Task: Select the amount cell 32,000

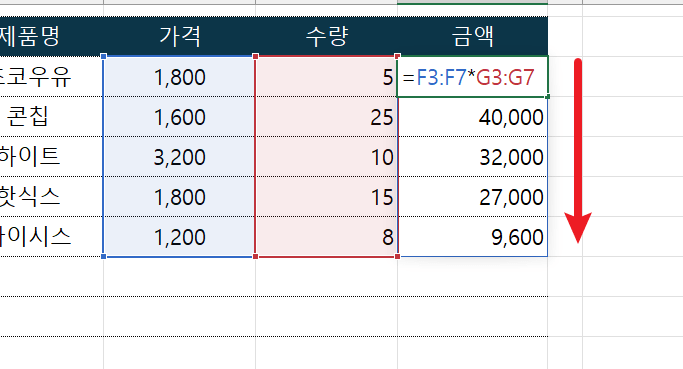Action: click(473, 157)
